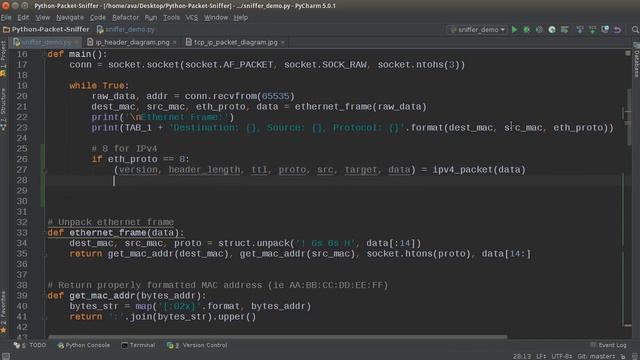Open the Refactor menu

125,18
